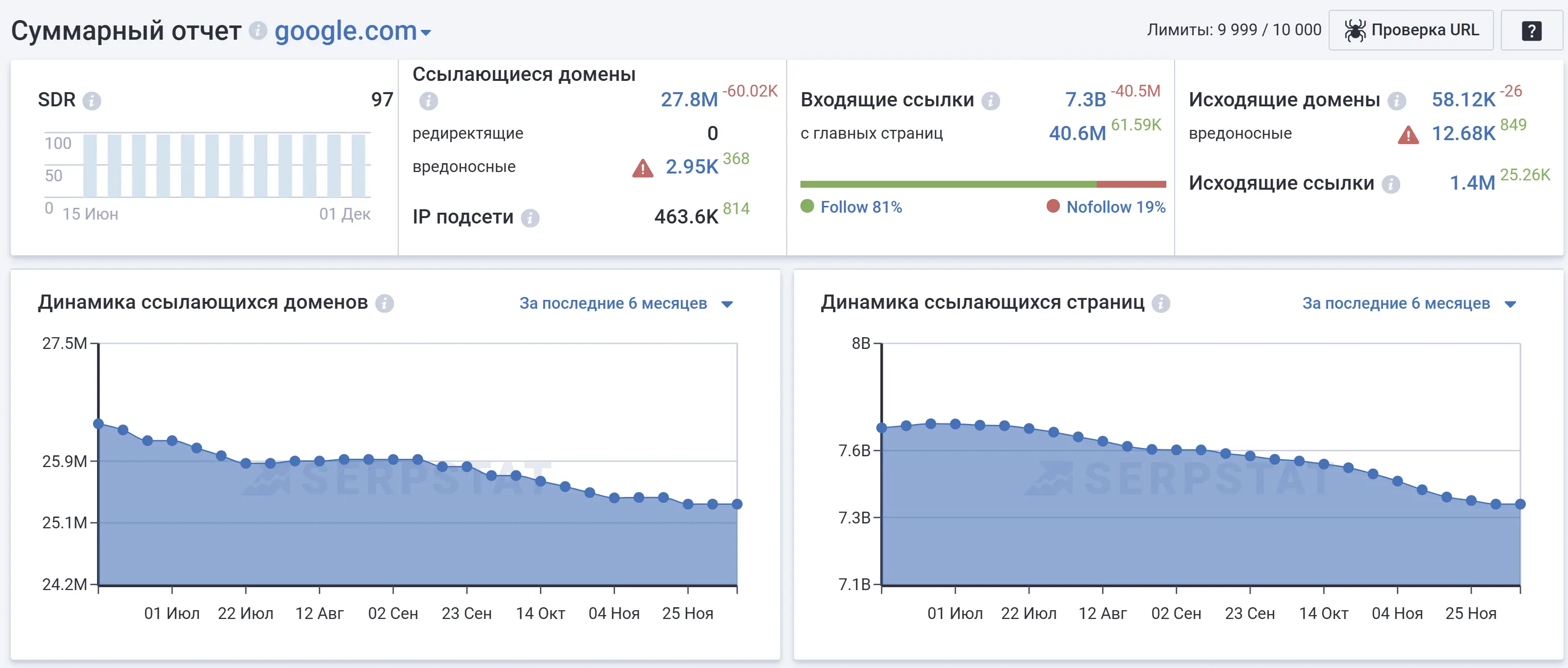Click info icon beside Динамика ссылающихся доменов
The width and height of the screenshot is (1568, 668).
point(384,303)
